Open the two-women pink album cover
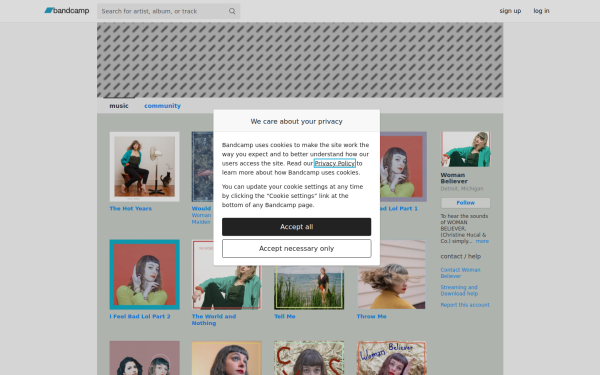Viewport: 600px width, 375px height. pyautogui.click(x=145, y=358)
